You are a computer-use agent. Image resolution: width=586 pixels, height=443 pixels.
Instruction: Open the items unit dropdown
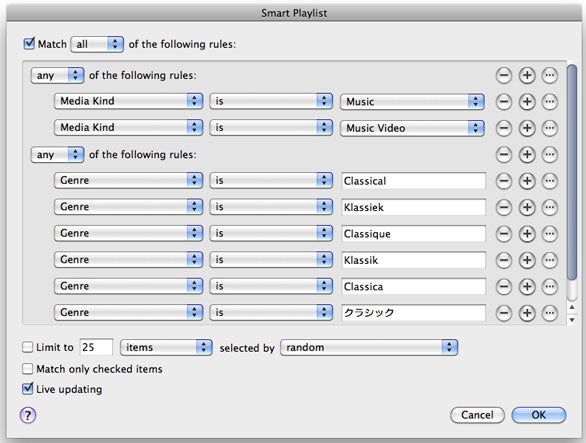(x=166, y=347)
